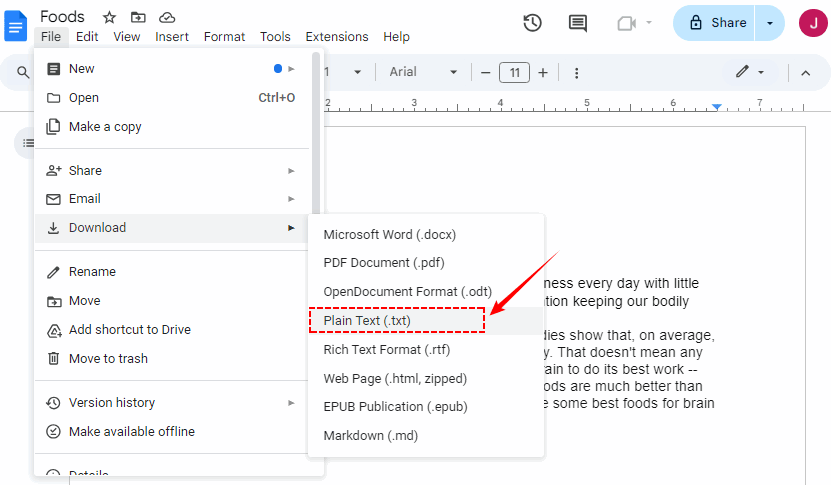
Task: Open the Arial font dropdown
Action: pos(423,72)
